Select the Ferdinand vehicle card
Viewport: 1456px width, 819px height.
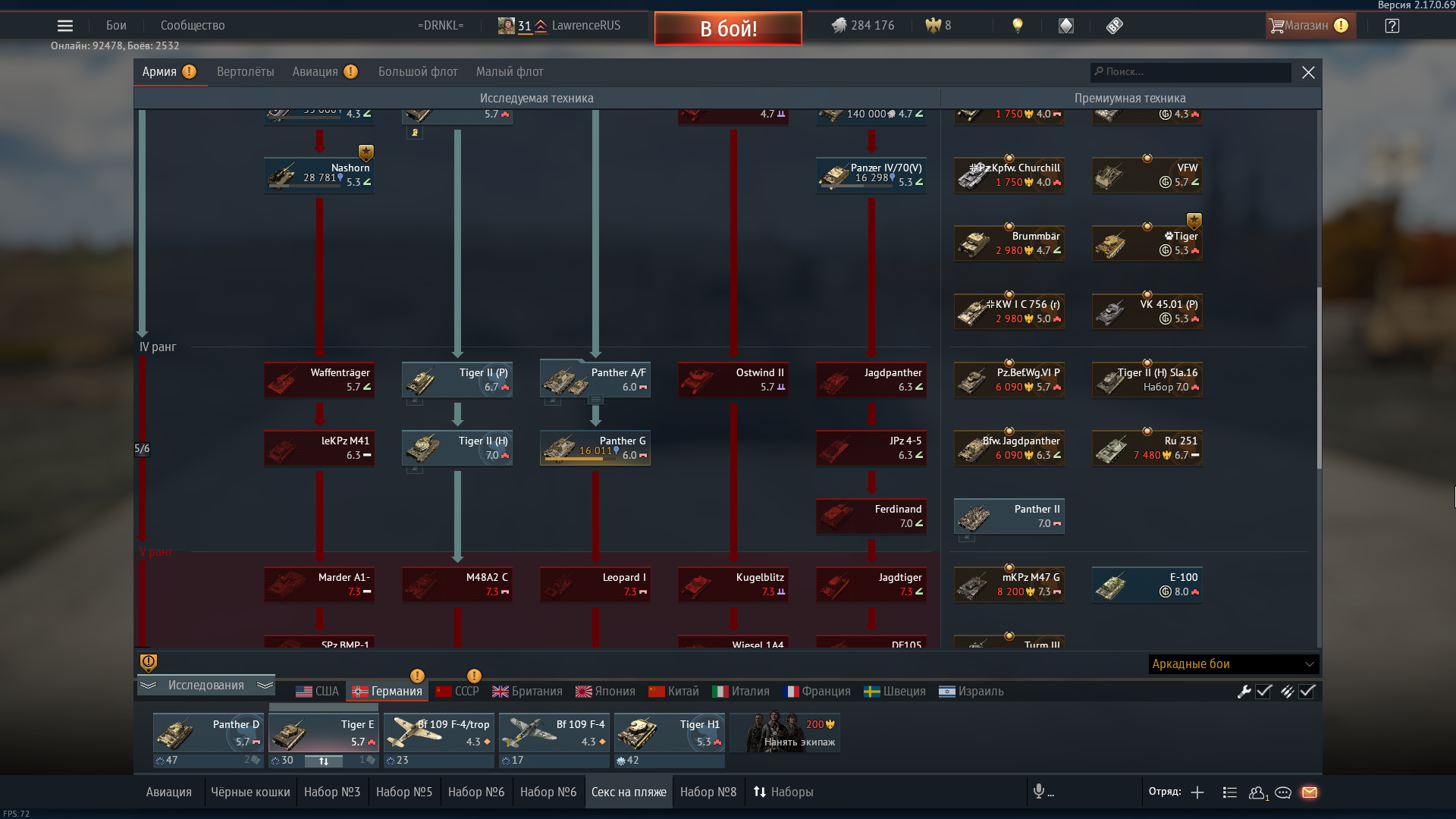pos(871,516)
